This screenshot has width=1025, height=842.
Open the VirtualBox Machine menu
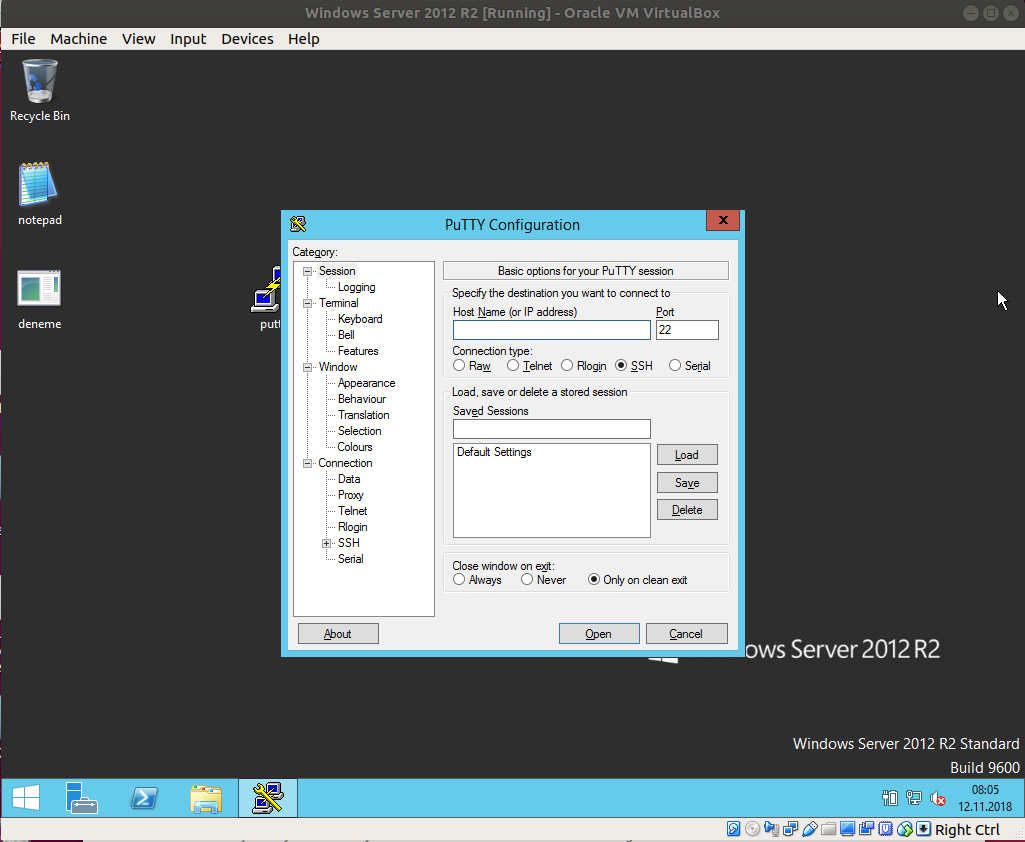click(78, 39)
